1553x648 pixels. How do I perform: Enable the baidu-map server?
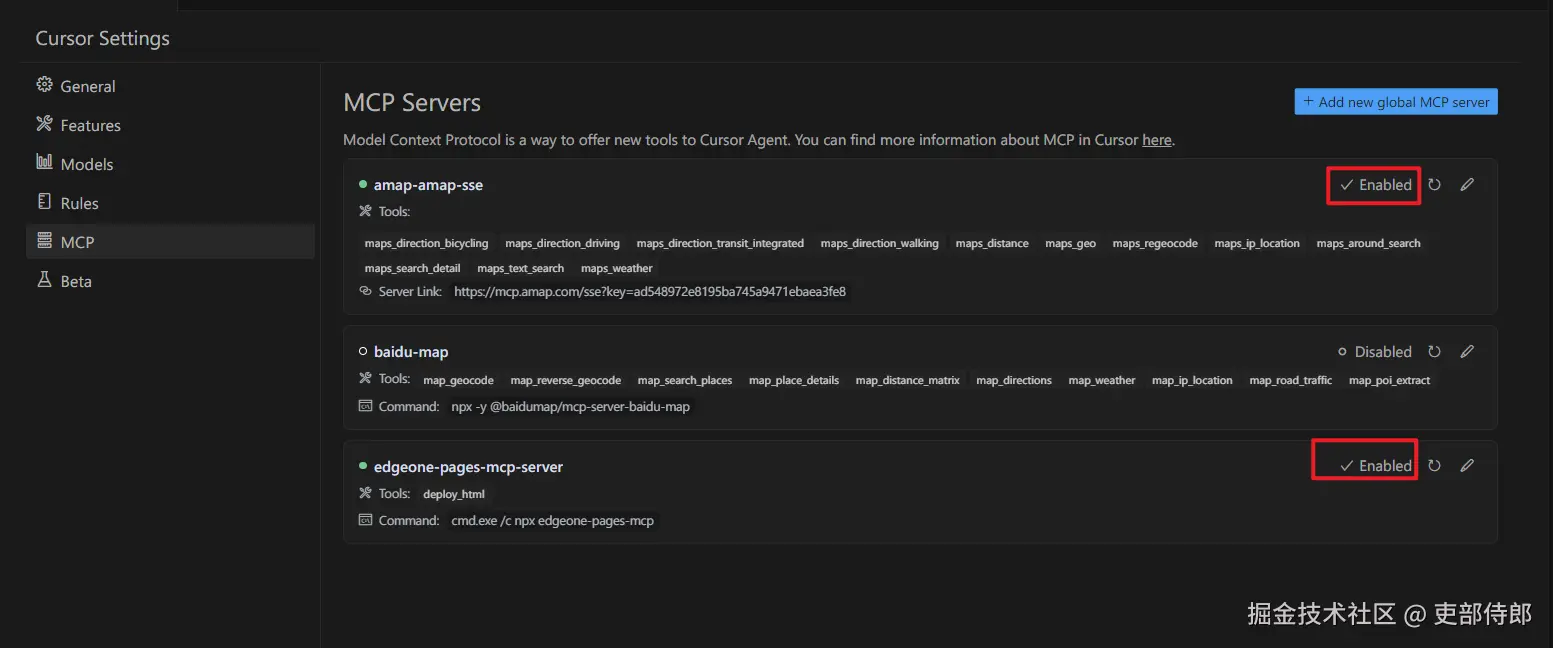tap(1375, 352)
